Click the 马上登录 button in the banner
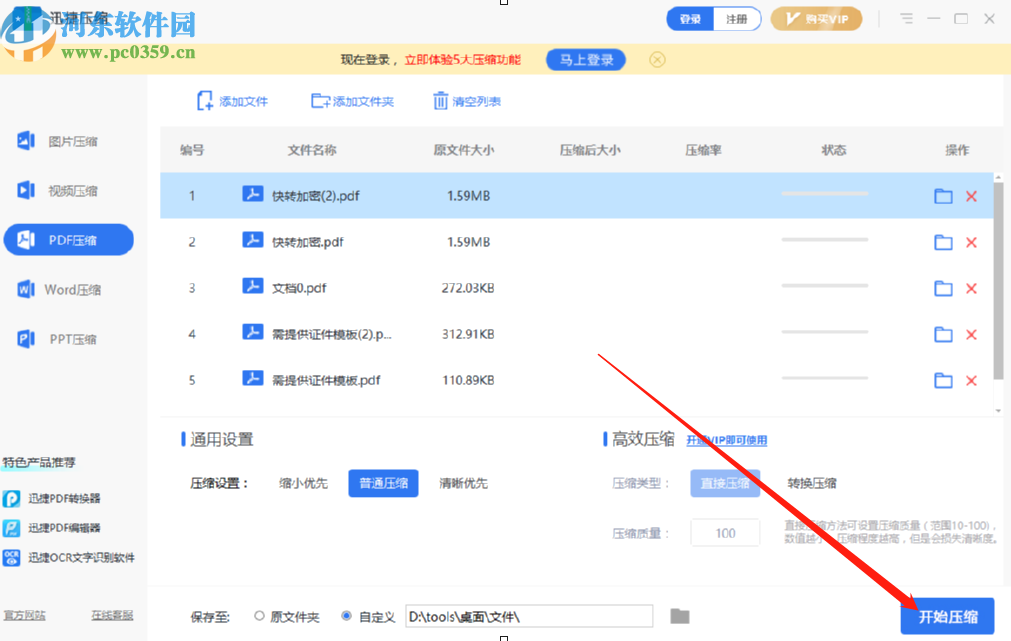The image size is (1011, 641). [x=583, y=59]
